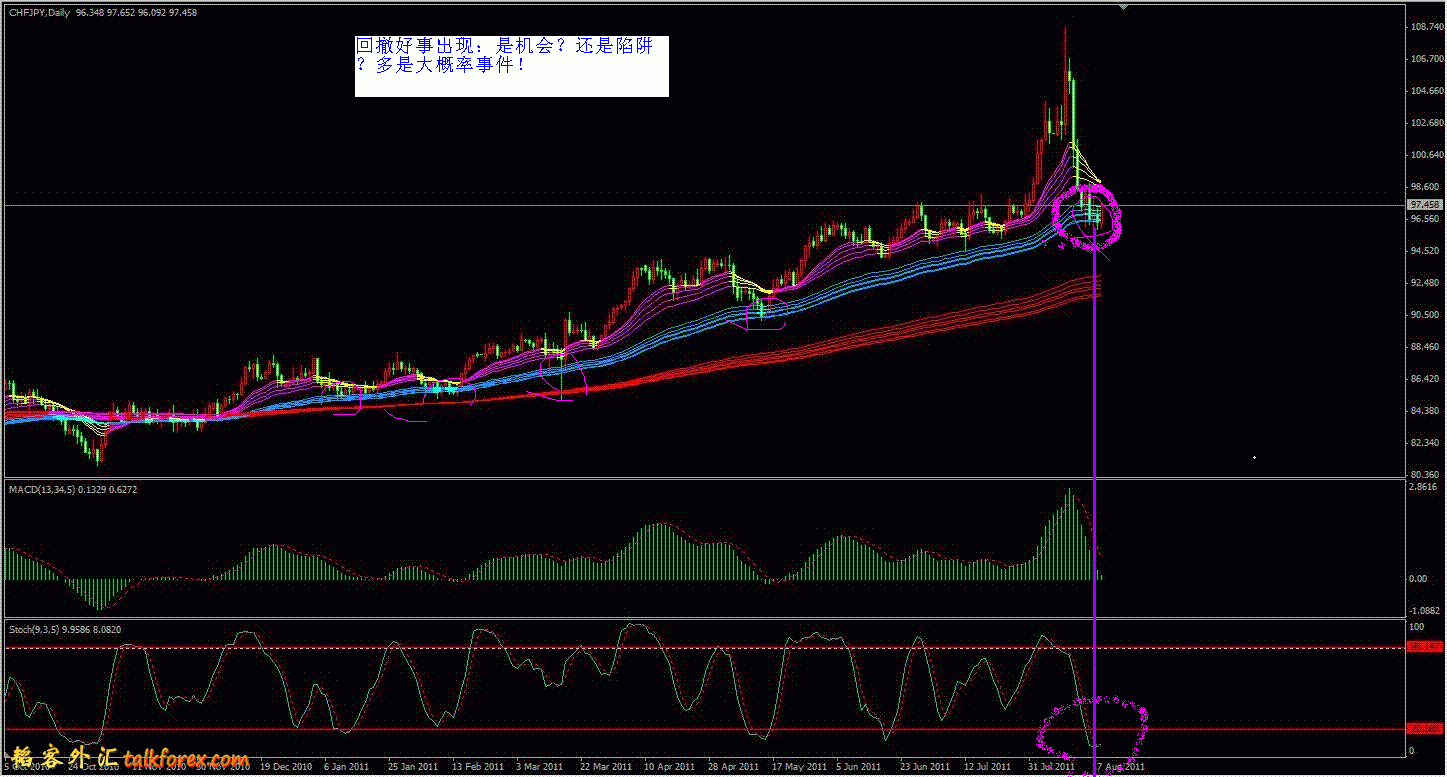1447x777 pixels.
Task: Click the 25 Jan 2011 date label
Action: pyautogui.click(x=413, y=767)
